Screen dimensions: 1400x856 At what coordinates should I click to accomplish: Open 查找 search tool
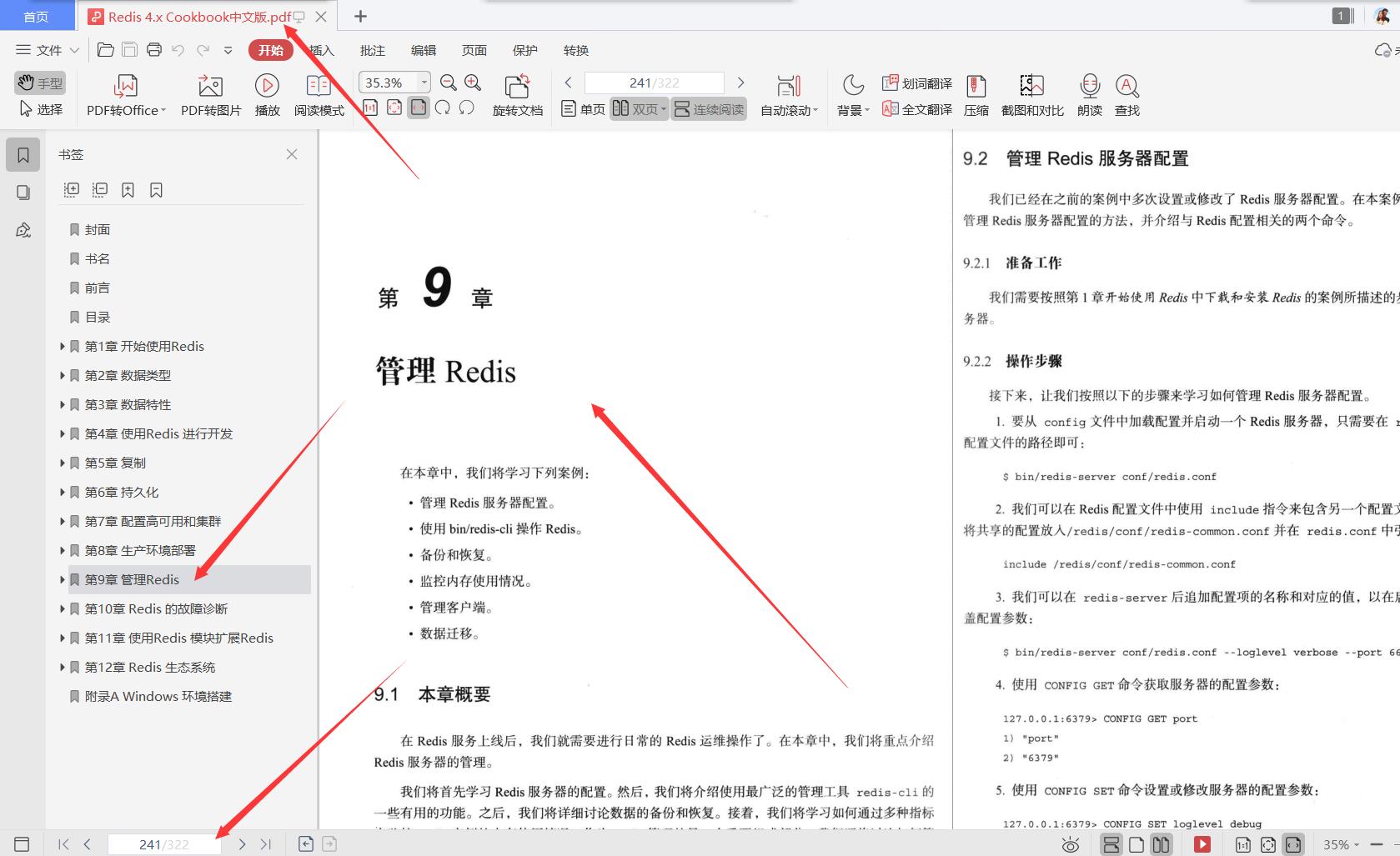coord(1127,95)
